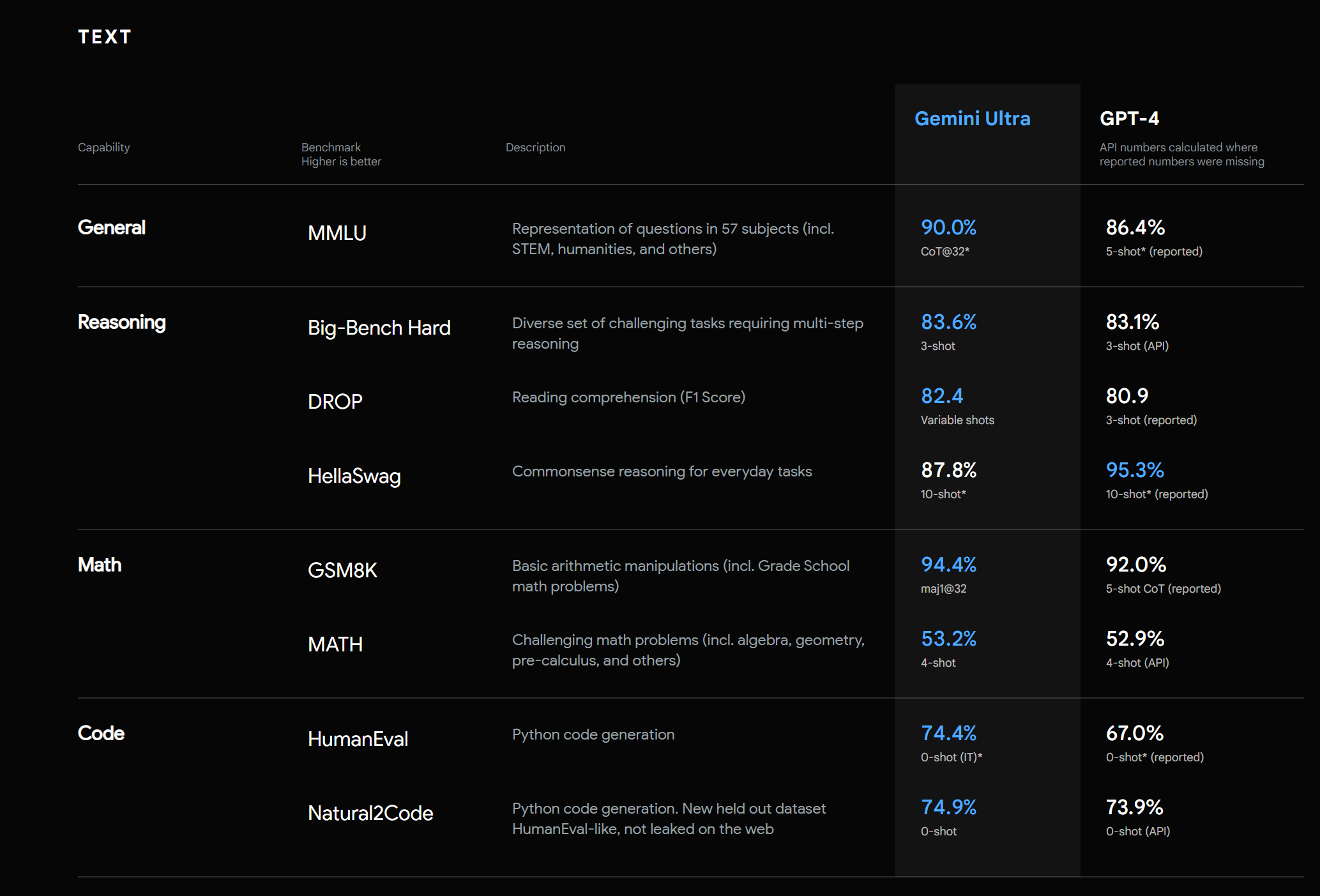Click the Code capability heading

point(101,733)
